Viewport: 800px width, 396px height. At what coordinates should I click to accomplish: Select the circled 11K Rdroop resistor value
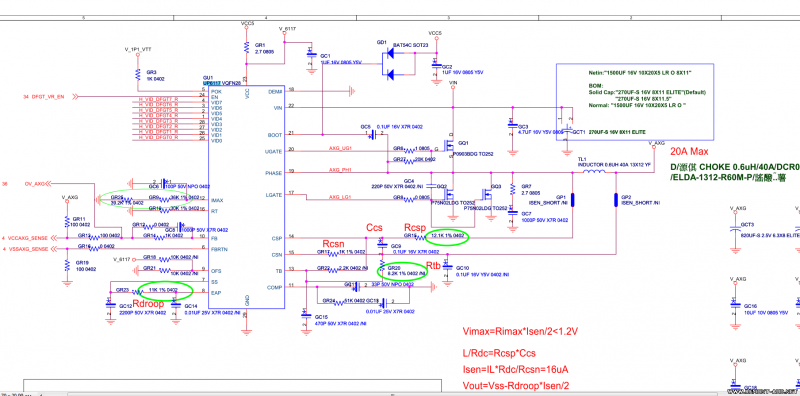tap(166, 290)
